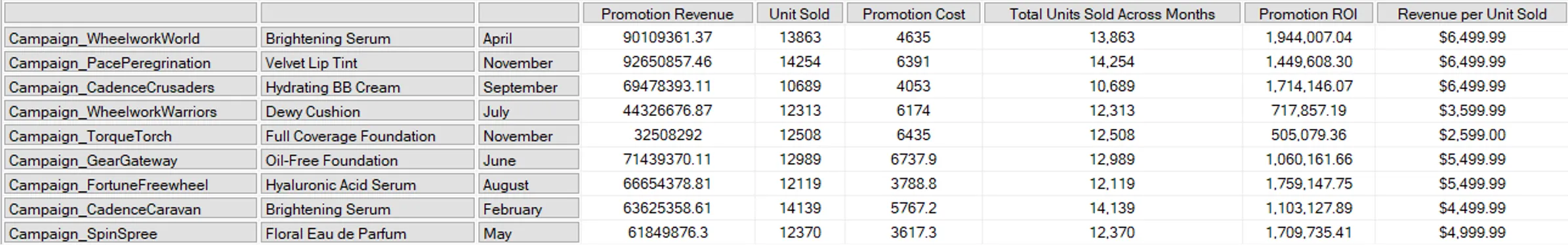Click the February month cell
The width and height of the screenshot is (1568, 245).
coord(529,209)
